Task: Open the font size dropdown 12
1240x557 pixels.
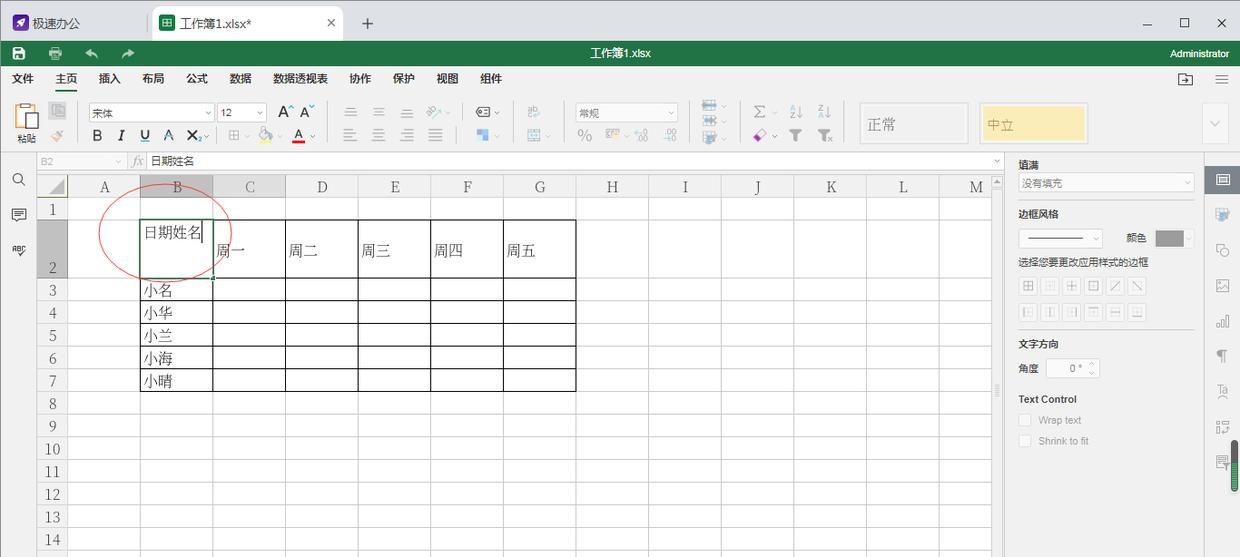Action: (x=243, y=113)
